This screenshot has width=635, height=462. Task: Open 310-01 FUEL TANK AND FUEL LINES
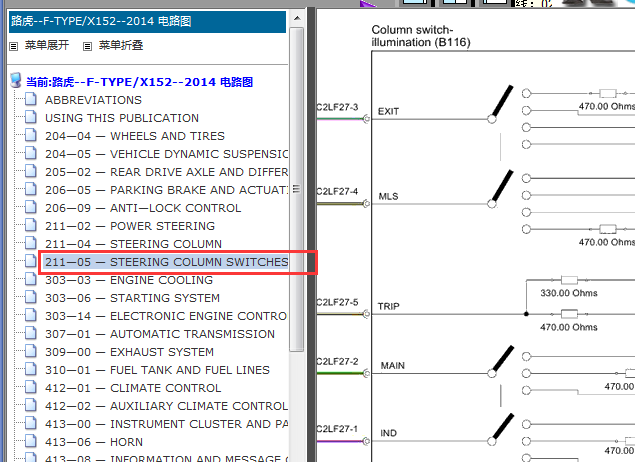click(x=157, y=370)
